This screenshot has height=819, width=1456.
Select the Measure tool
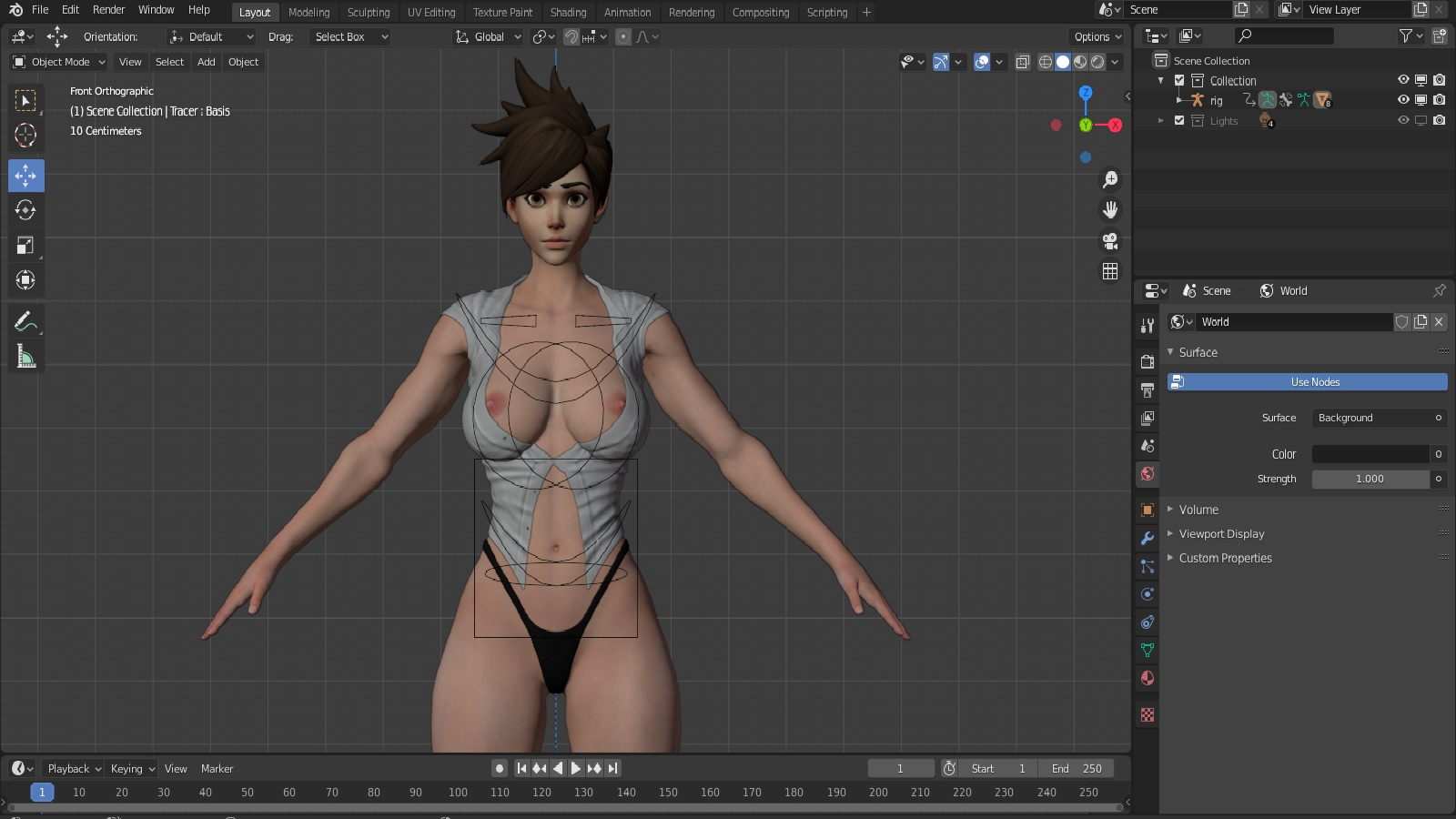click(25, 357)
